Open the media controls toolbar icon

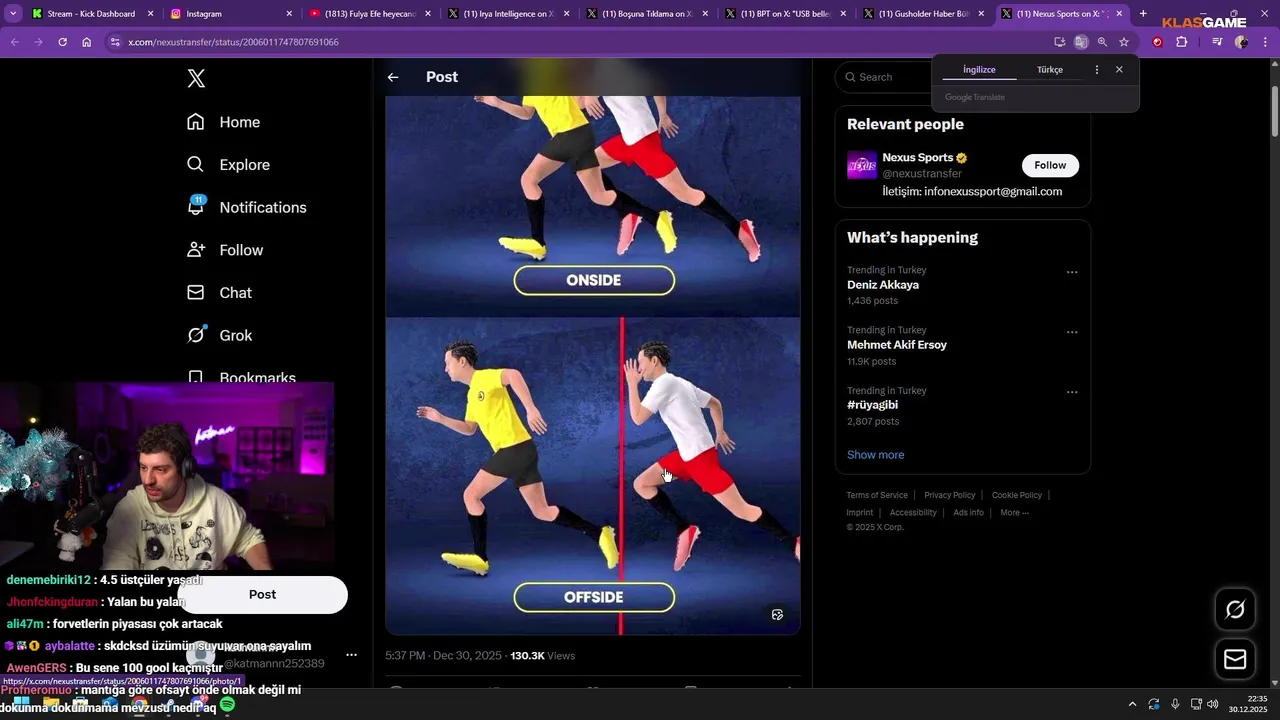1217,42
